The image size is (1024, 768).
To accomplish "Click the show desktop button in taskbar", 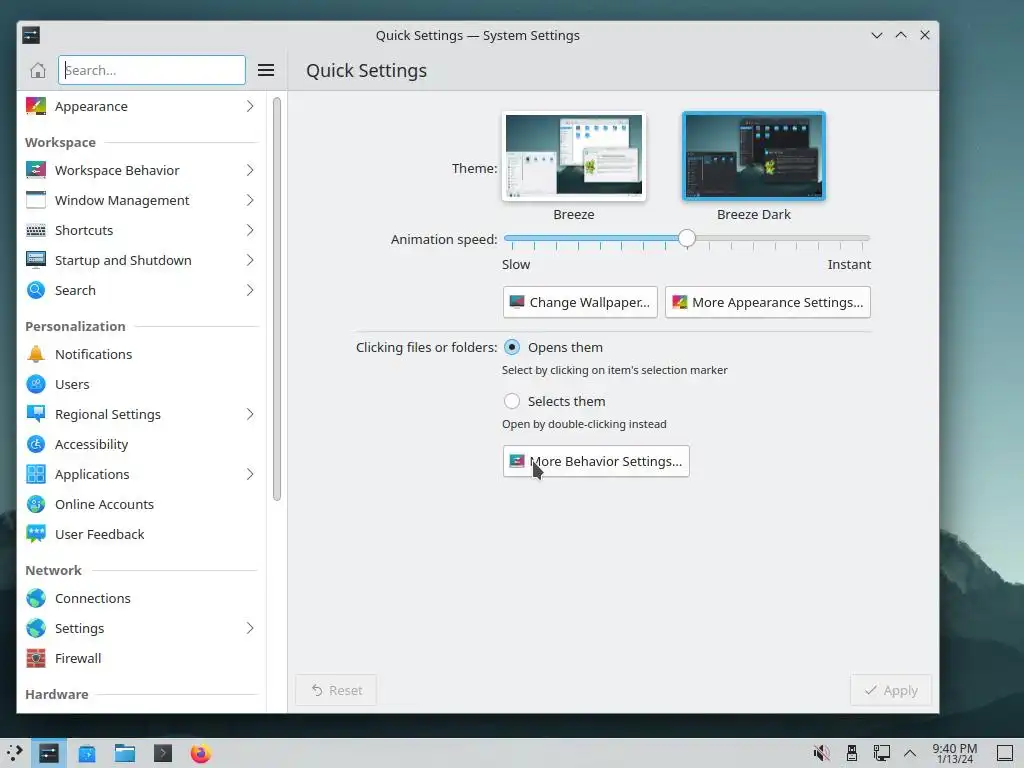I will [x=1004, y=754].
